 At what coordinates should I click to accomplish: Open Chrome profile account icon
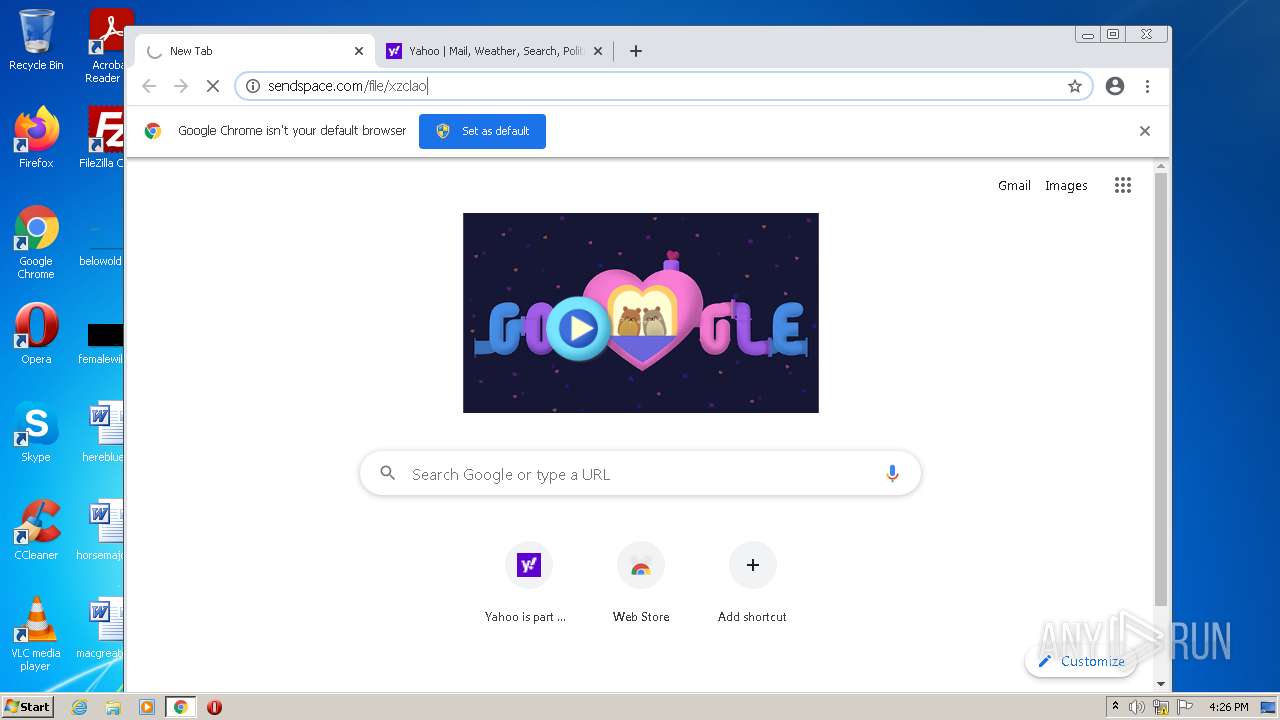[1115, 86]
